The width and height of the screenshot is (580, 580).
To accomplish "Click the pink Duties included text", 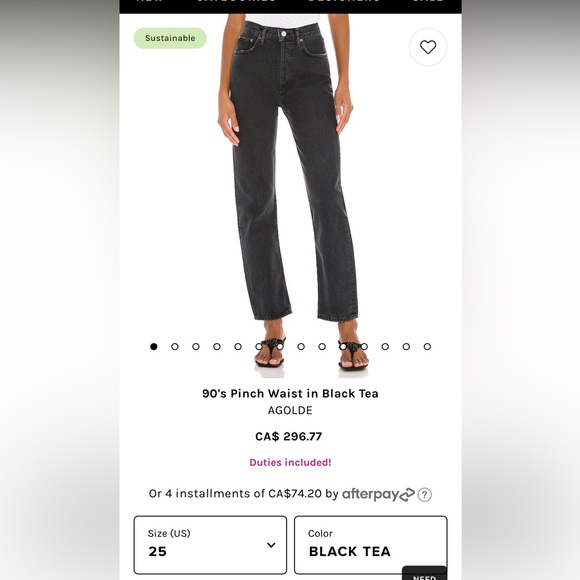I will 290,462.
